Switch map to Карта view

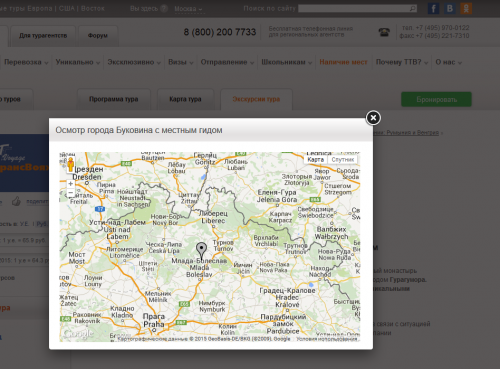pos(315,160)
